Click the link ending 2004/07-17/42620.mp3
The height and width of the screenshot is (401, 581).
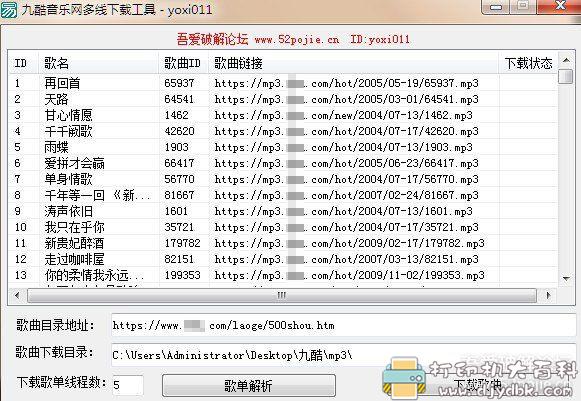(346, 131)
